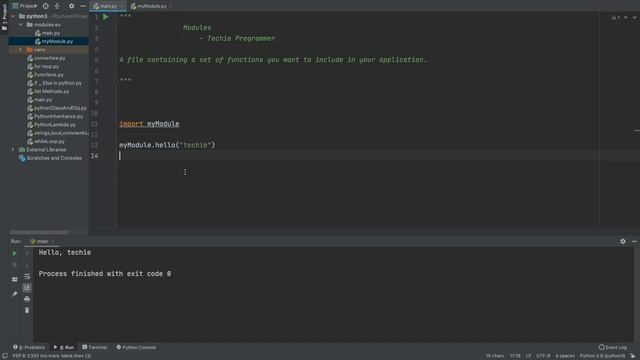The height and width of the screenshot is (360, 640).
Task: Clear all Run console output with trash icon
Action: (x=27, y=311)
